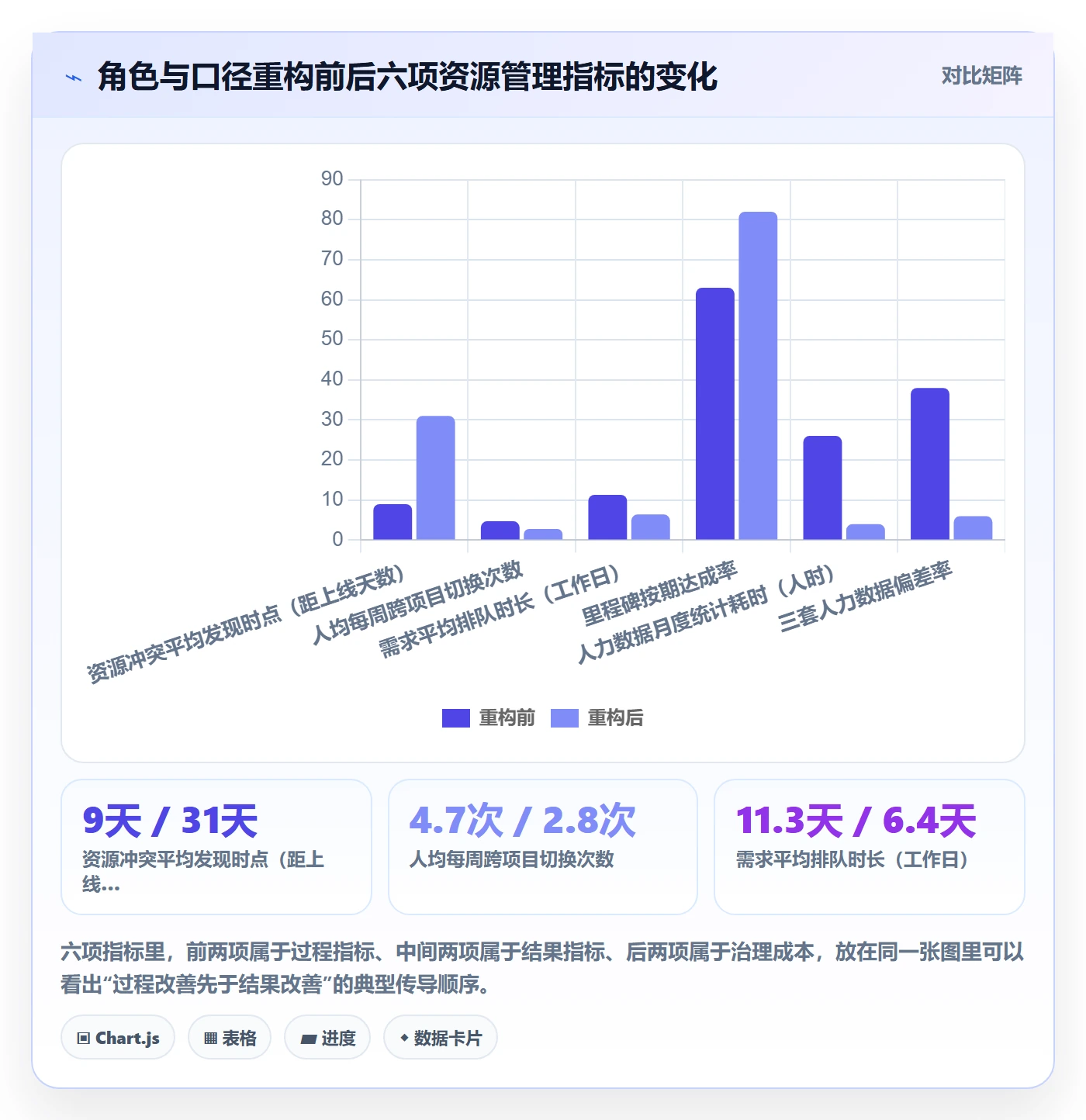1086x1120 pixels.
Task: Click the 重构前 bar for 人均每周跨项目切换次数
Action: pyautogui.click(x=500, y=530)
